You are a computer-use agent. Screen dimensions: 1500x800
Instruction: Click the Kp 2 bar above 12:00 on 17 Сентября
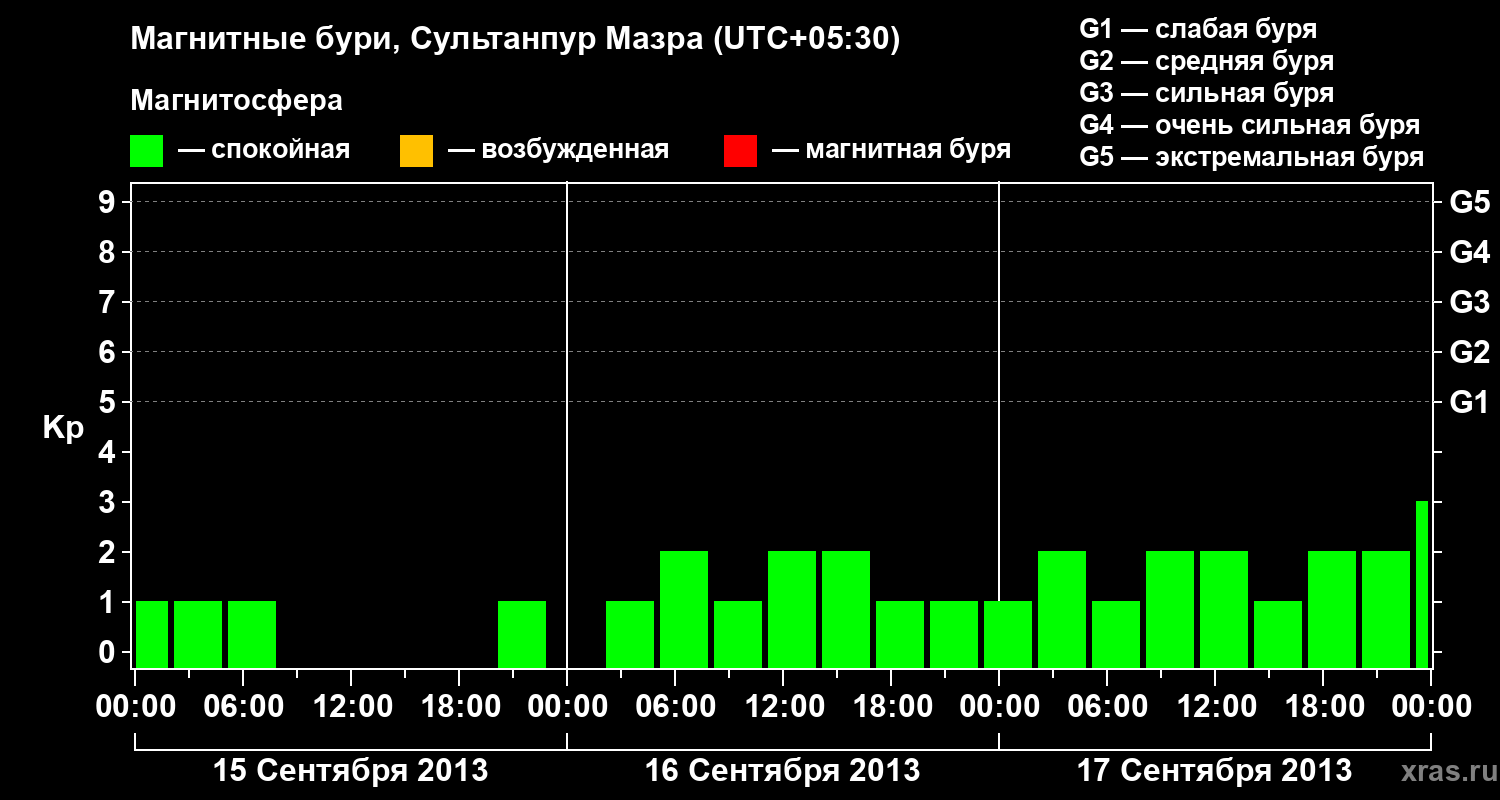tap(1224, 609)
